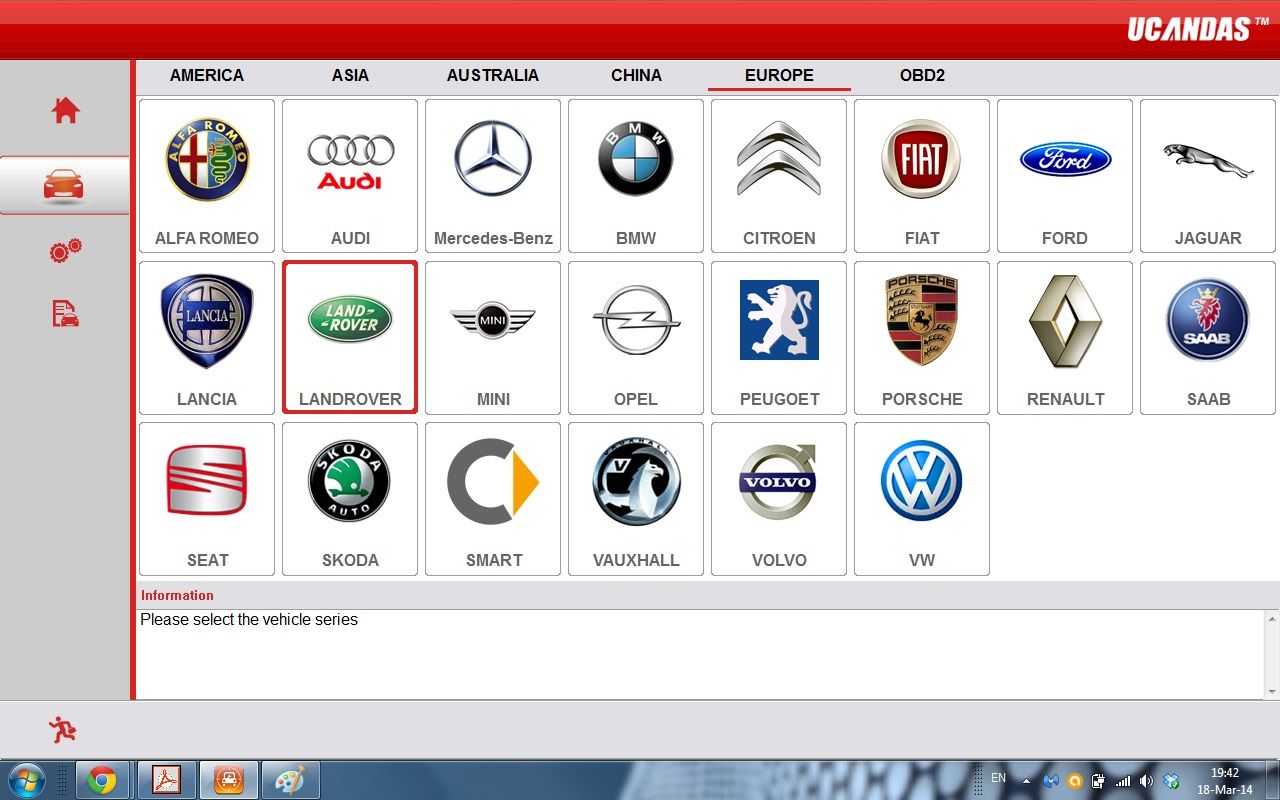This screenshot has width=1280, height=800.
Task: Open the EN language indicator
Action: click(998, 778)
